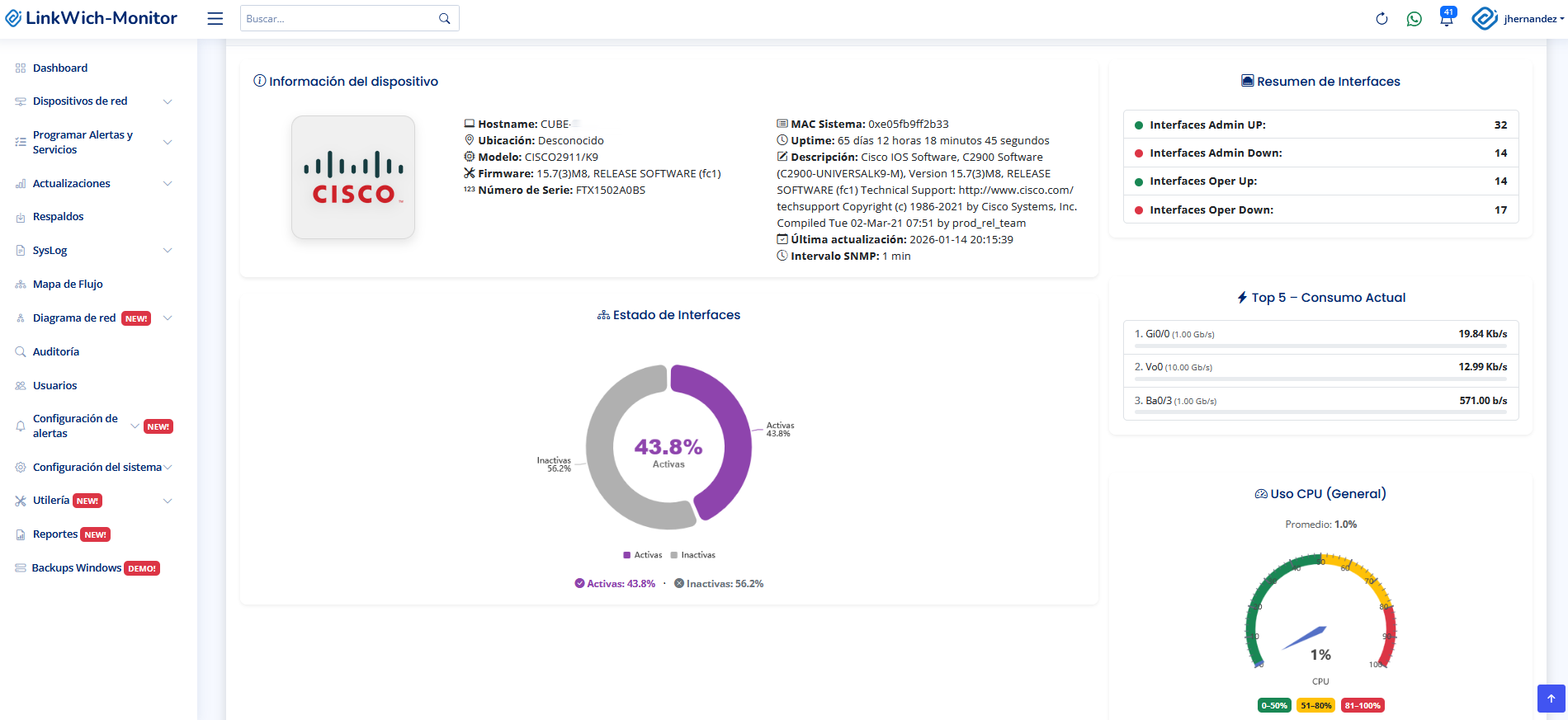Click the Buscar search input field
This screenshot has height=720, width=1568.
point(338,19)
